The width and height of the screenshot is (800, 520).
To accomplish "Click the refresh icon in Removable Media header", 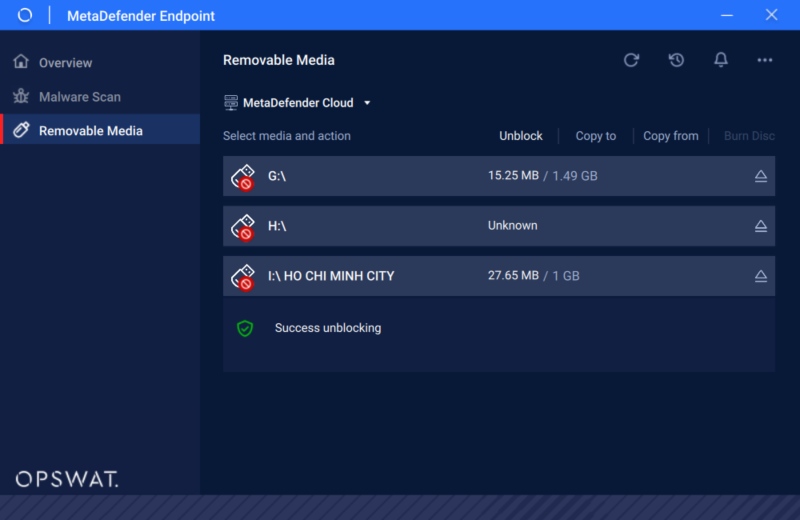I will [x=631, y=60].
